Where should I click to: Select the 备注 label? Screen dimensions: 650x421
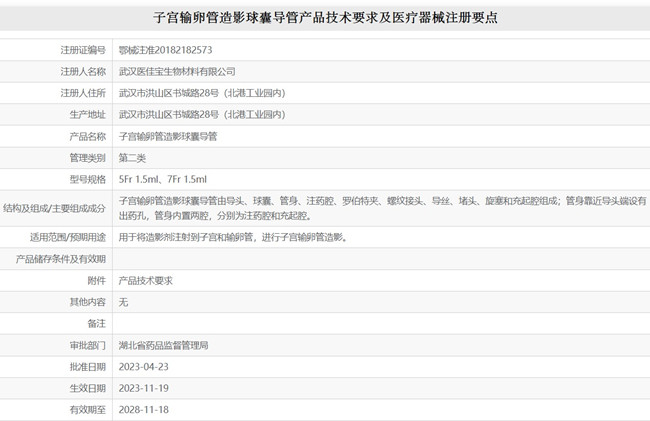pos(97,324)
